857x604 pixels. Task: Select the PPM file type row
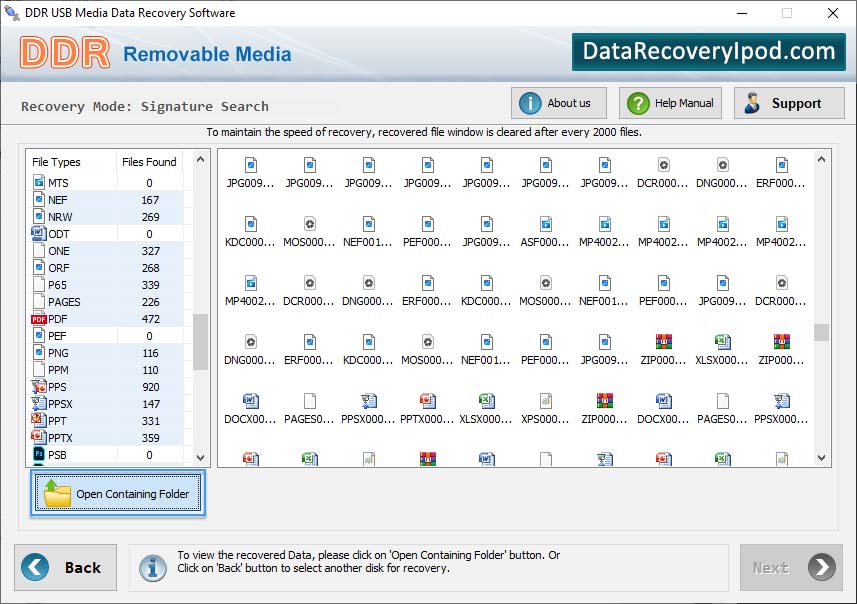point(107,370)
